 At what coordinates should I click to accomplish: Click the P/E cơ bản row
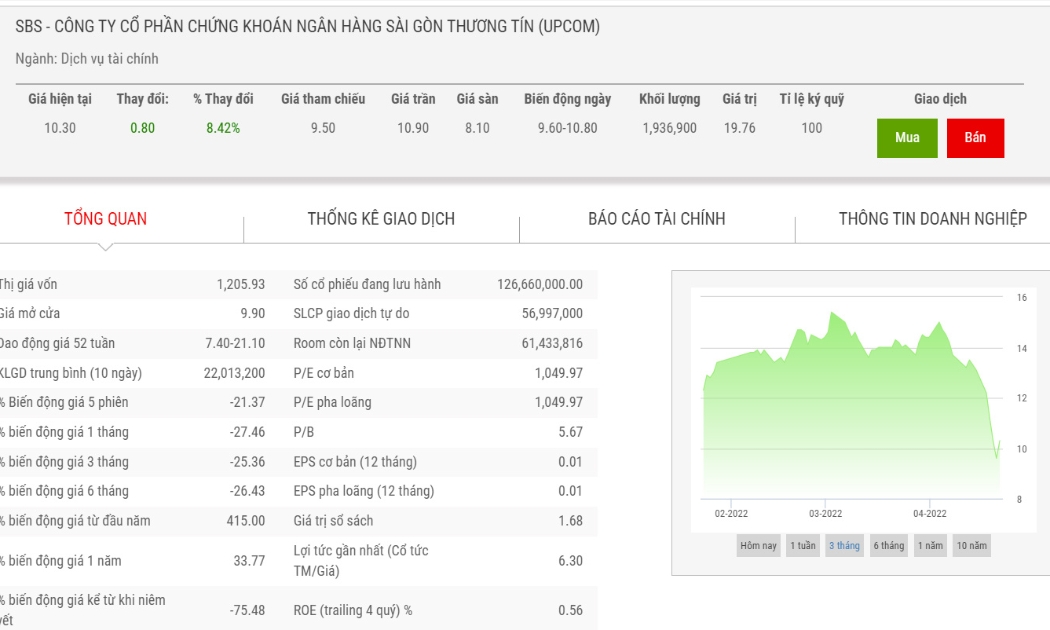pyautogui.click(x=299, y=373)
